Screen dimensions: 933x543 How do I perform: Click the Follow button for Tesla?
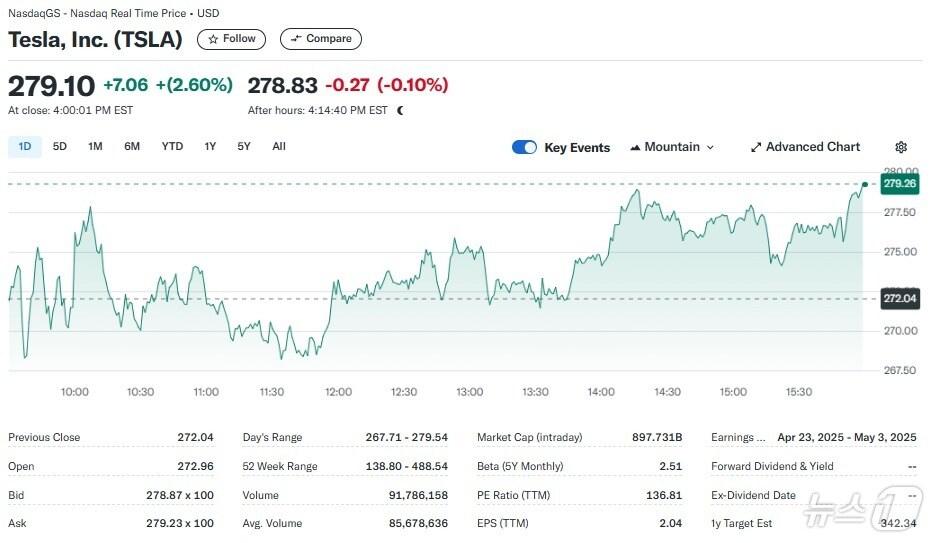click(231, 39)
